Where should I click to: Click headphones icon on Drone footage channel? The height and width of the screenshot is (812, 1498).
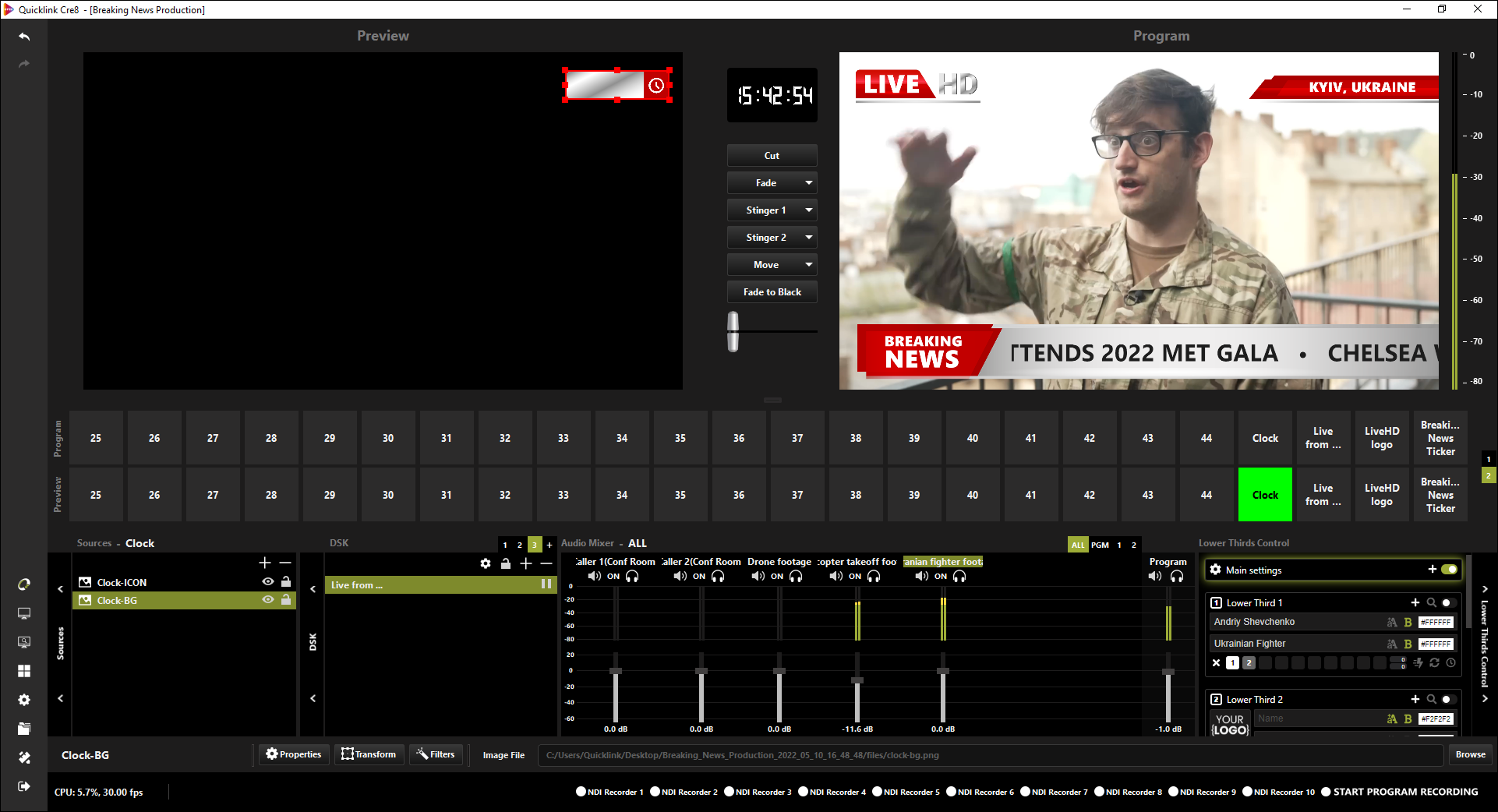(x=796, y=577)
